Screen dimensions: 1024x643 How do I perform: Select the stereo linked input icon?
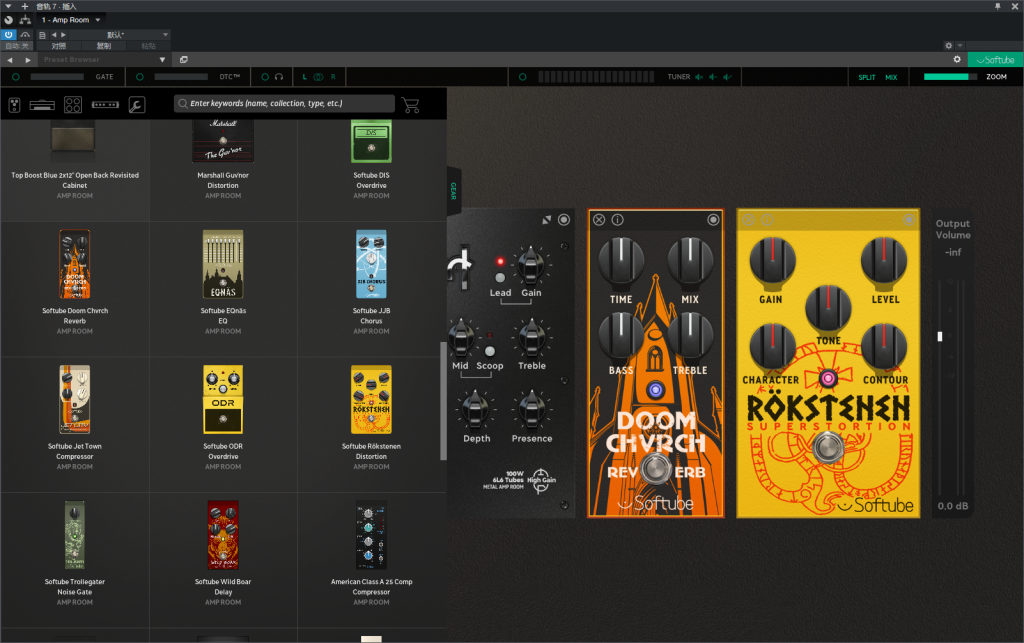click(319, 77)
